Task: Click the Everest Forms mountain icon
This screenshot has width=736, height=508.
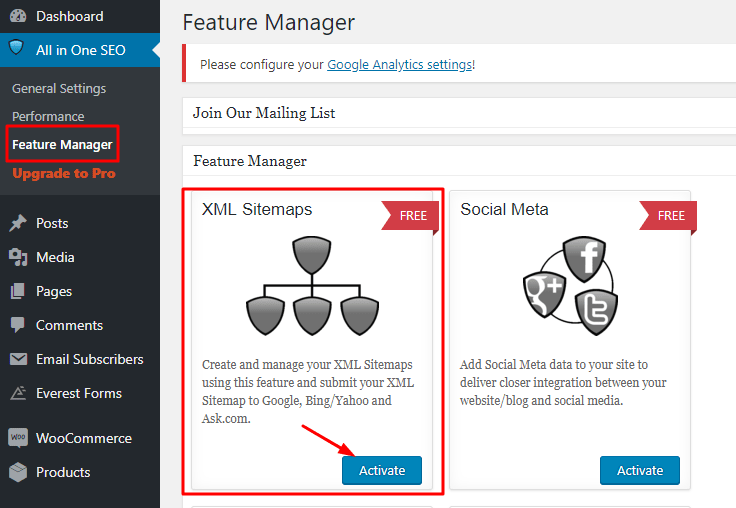Action: pos(18,393)
